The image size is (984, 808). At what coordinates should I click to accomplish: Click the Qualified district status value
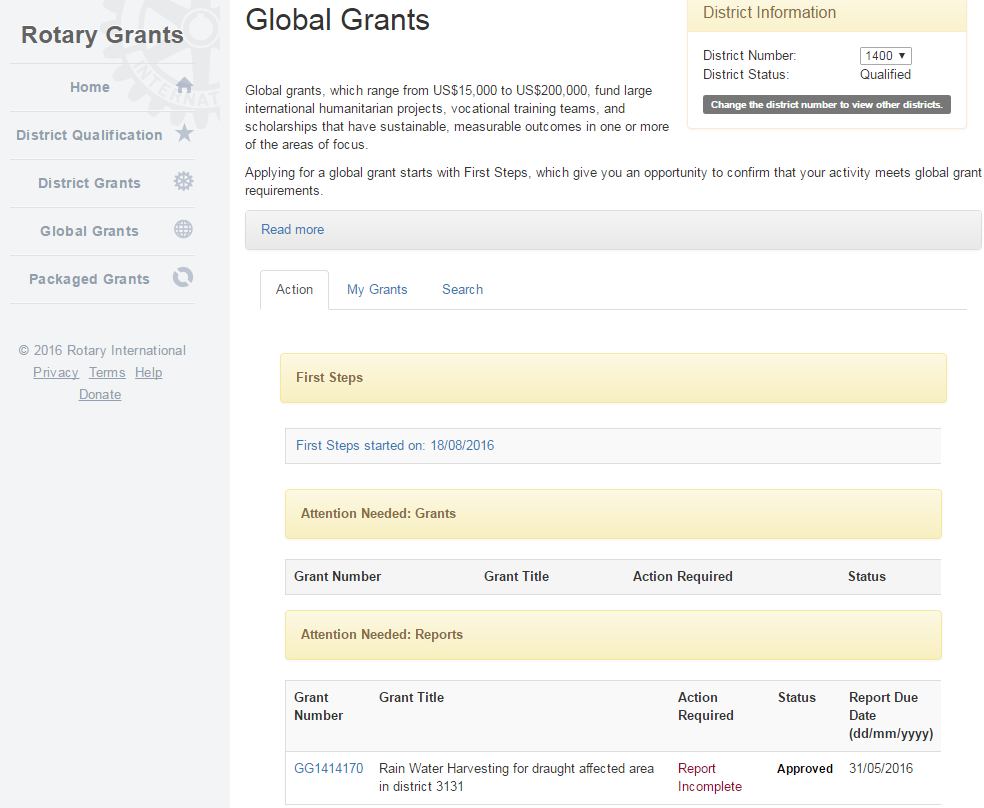[885, 75]
